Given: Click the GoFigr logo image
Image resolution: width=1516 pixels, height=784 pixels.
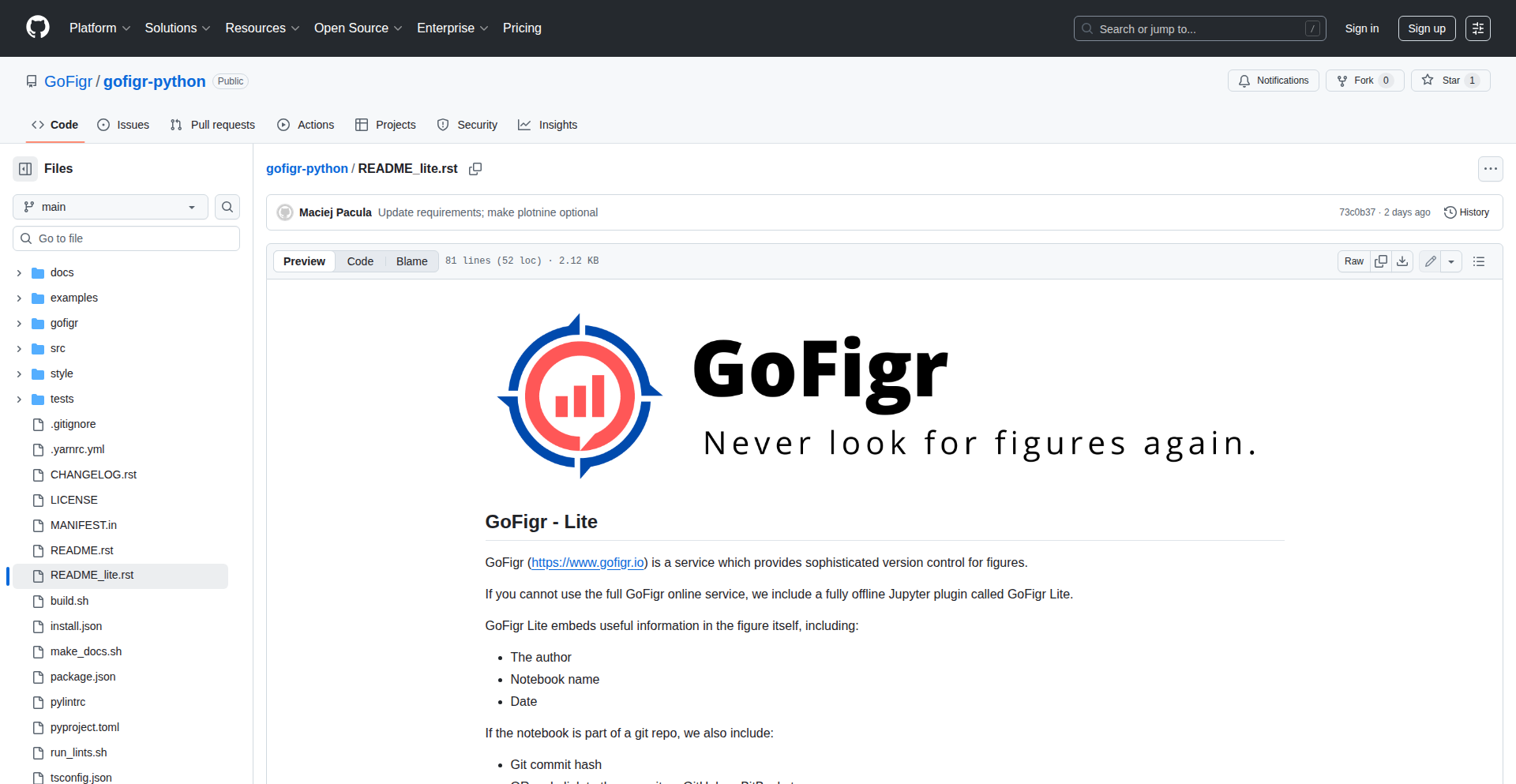Looking at the screenshot, I should click(x=884, y=396).
